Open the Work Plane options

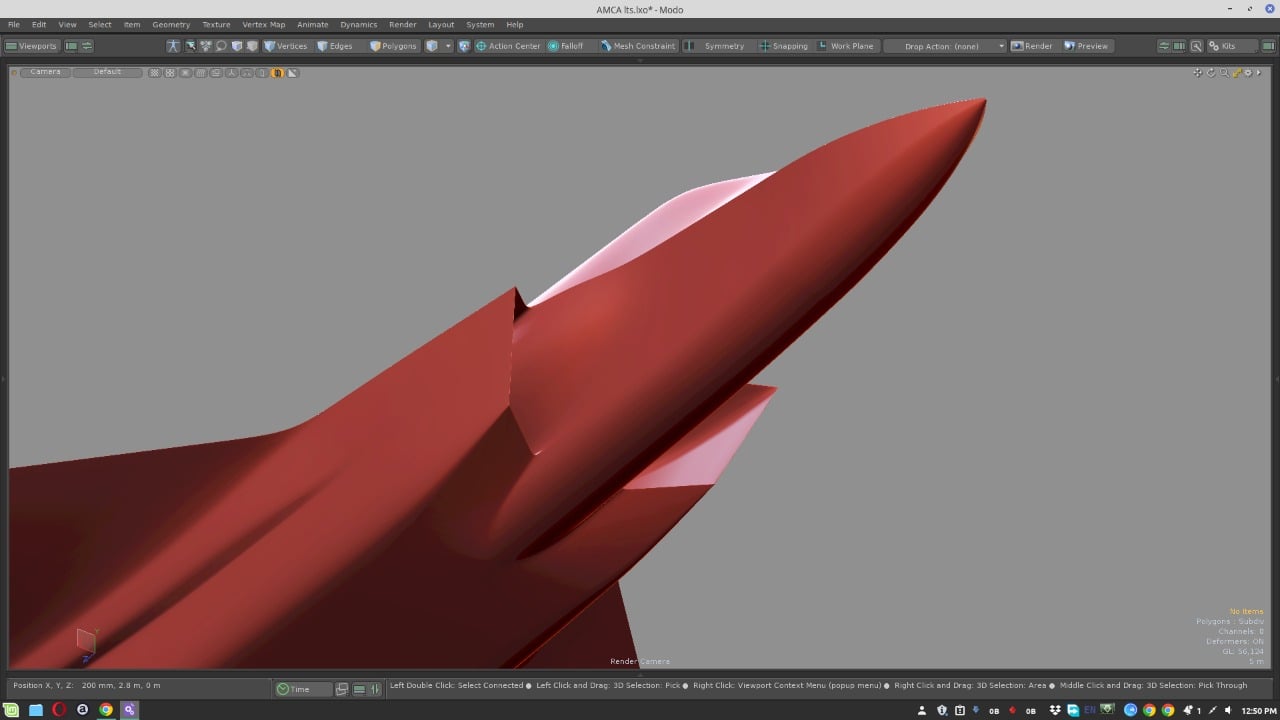click(x=846, y=46)
